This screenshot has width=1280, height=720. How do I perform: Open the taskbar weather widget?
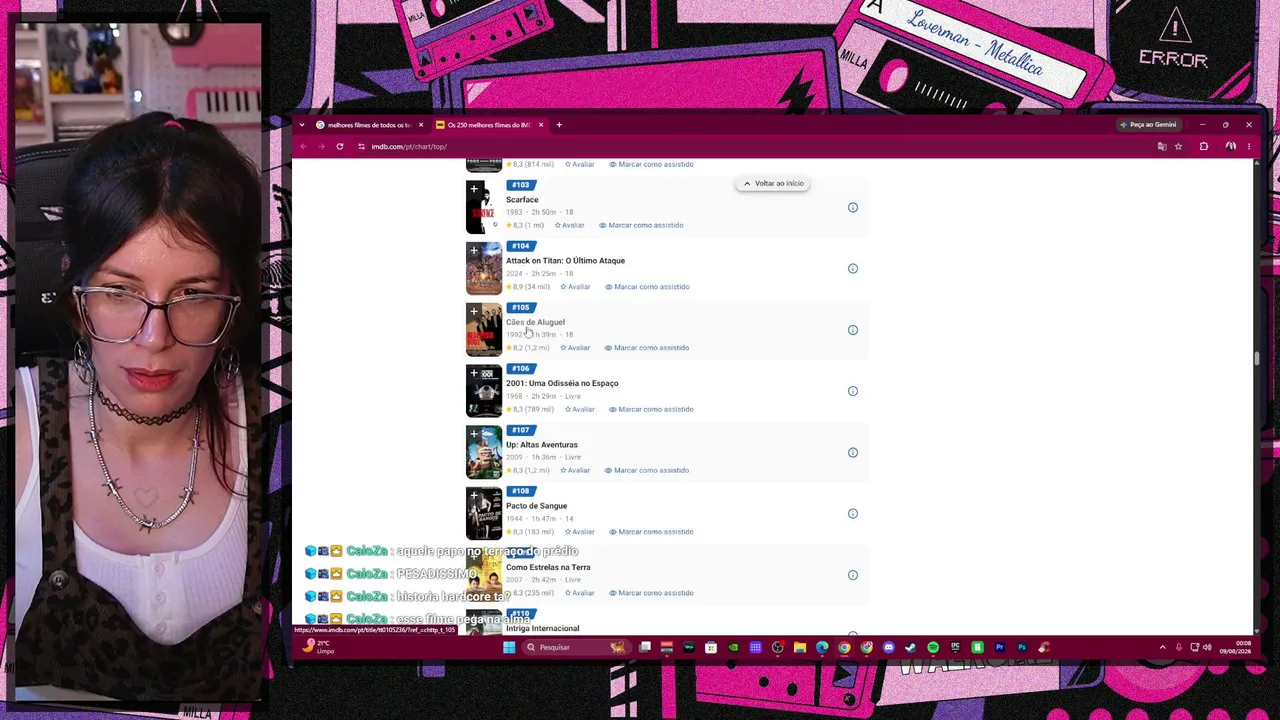[318, 648]
